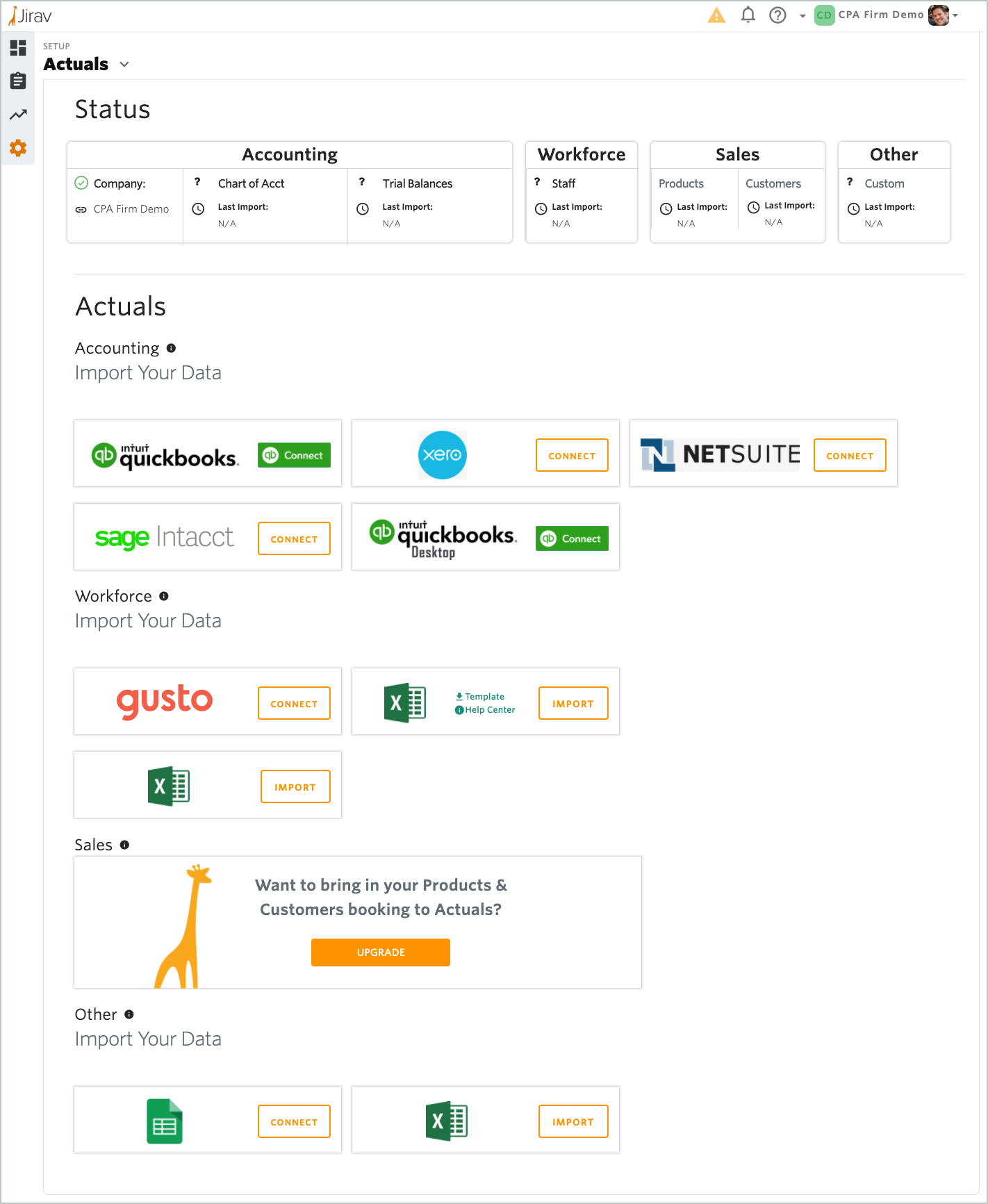
Task: Click the giraffe illustration in Sales card
Action: pyautogui.click(x=182, y=926)
